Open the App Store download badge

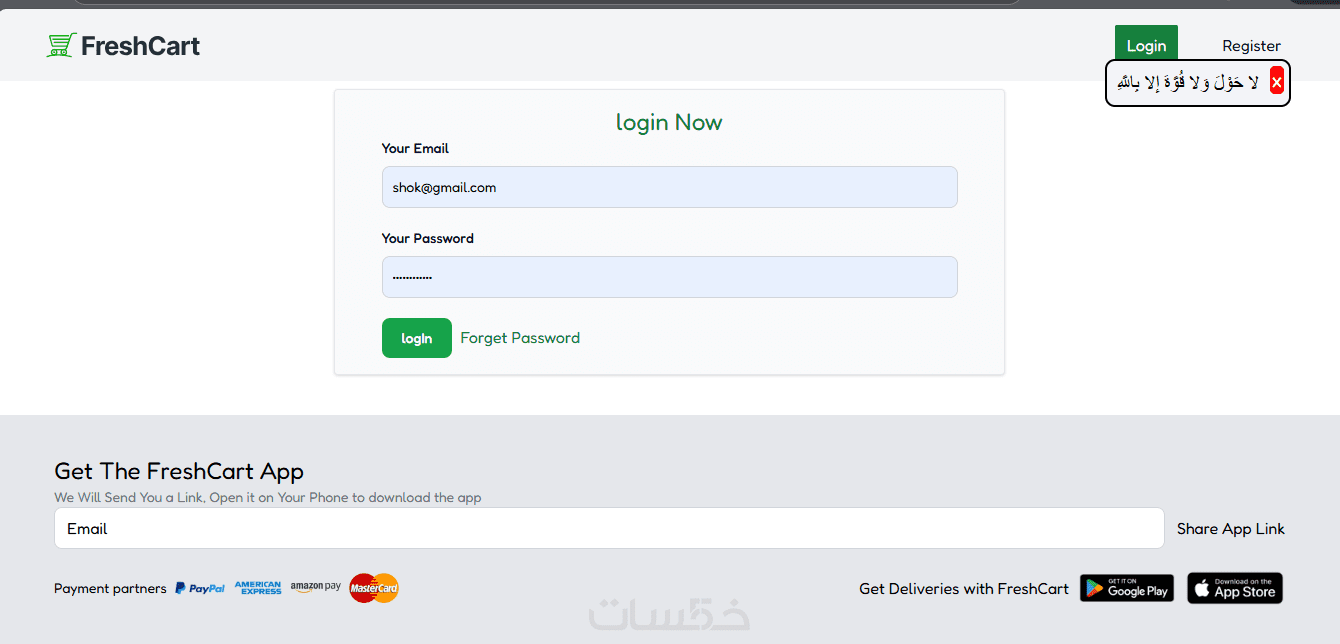click(x=1235, y=588)
